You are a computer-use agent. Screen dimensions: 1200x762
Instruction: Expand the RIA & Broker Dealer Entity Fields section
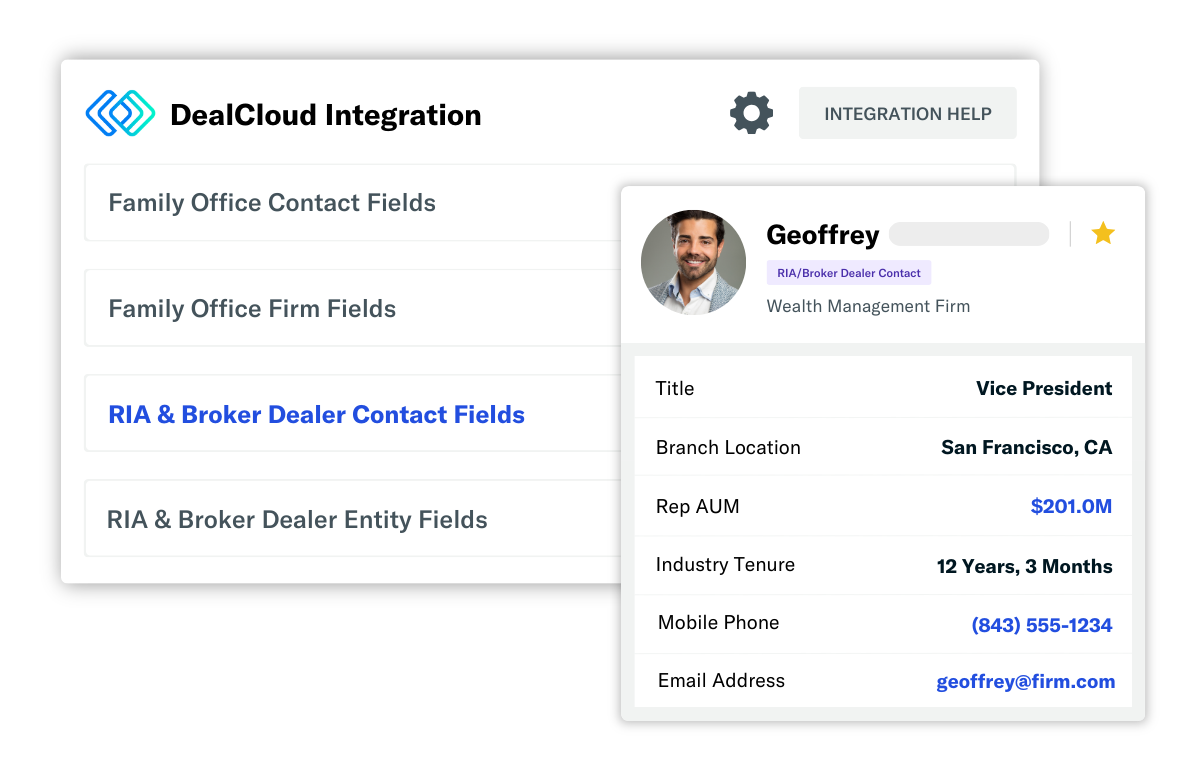click(x=296, y=519)
